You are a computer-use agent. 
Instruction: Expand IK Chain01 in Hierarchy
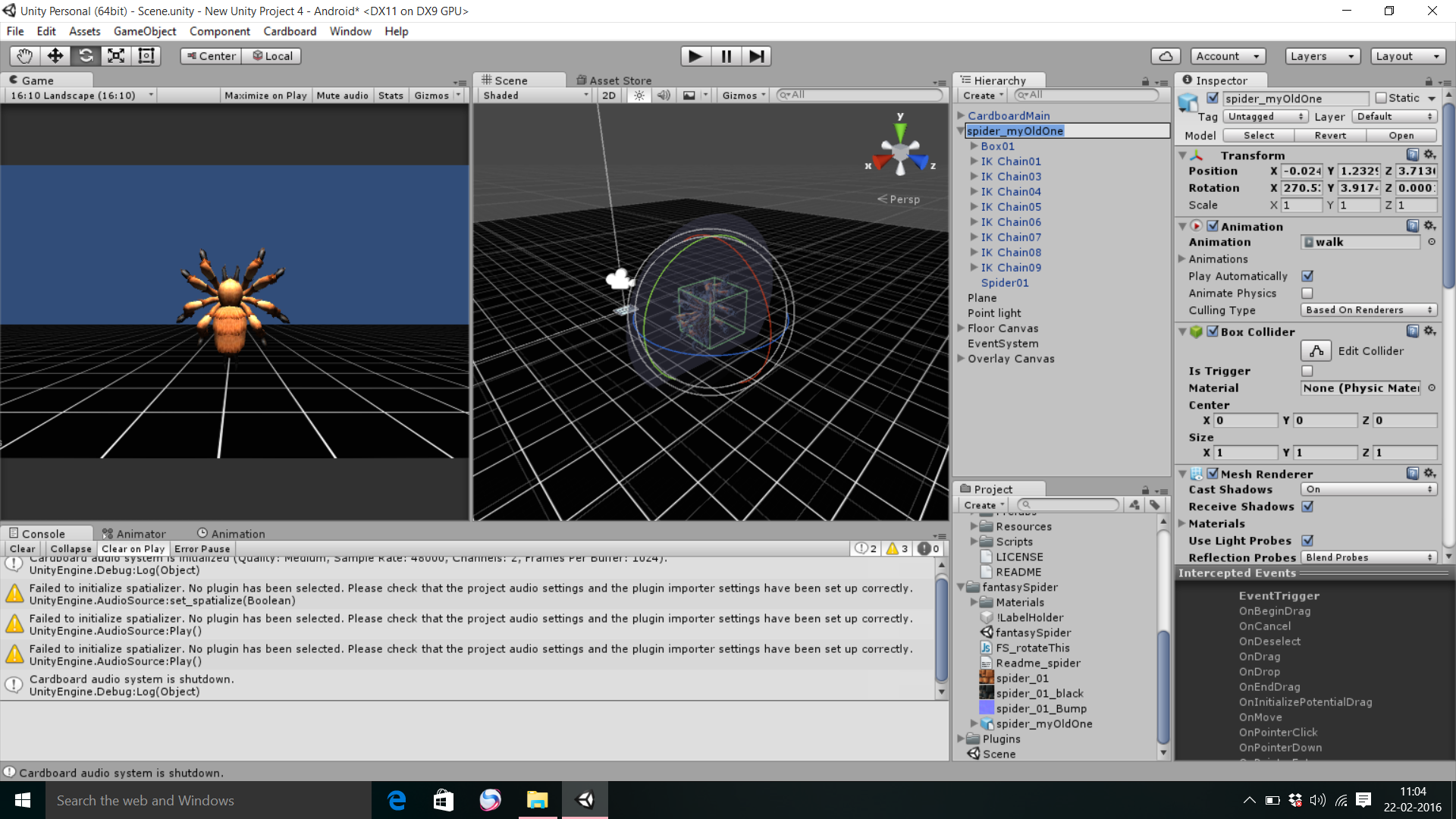(x=974, y=162)
